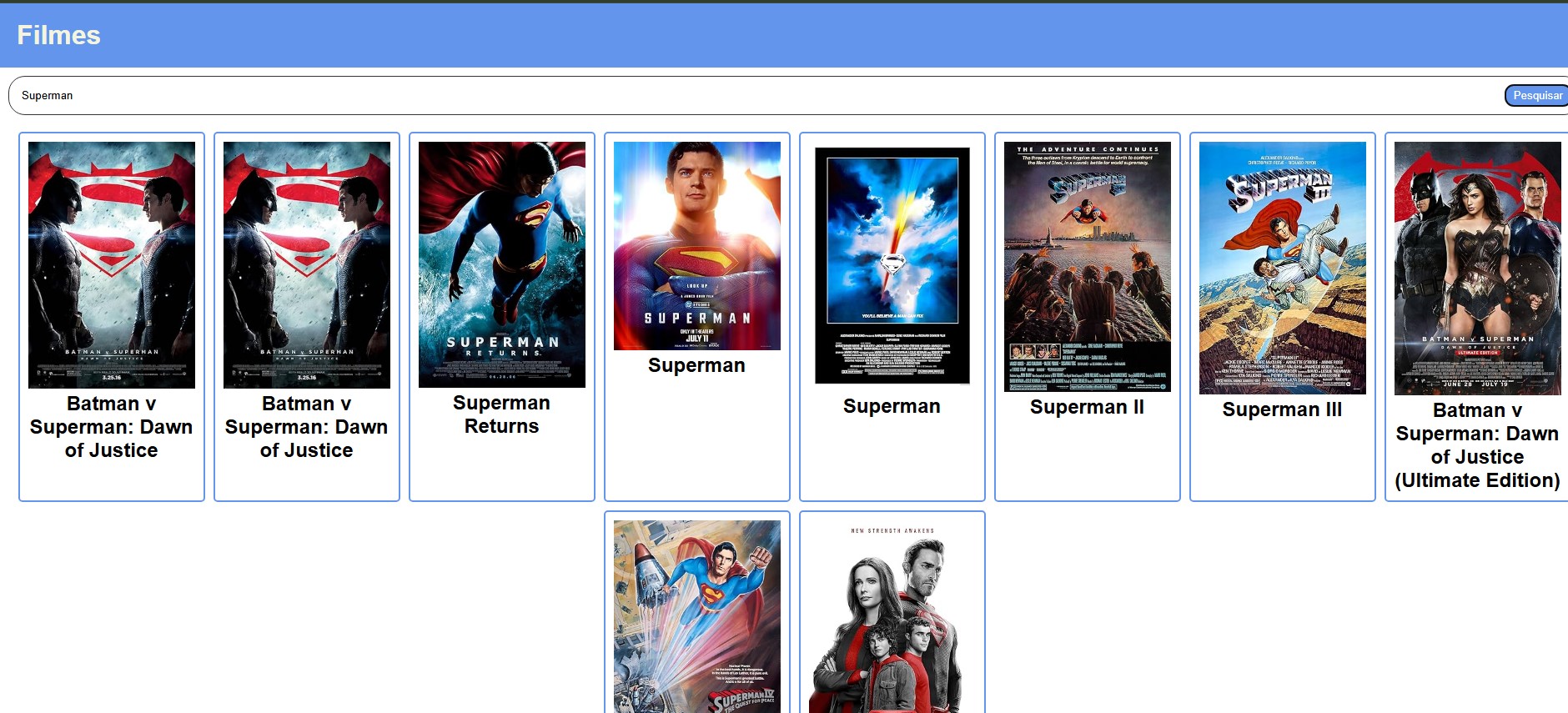Viewport: 1568px width, 713px height.
Task: Select the classic Superman poster with blue sky
Action: click(892, 266)
